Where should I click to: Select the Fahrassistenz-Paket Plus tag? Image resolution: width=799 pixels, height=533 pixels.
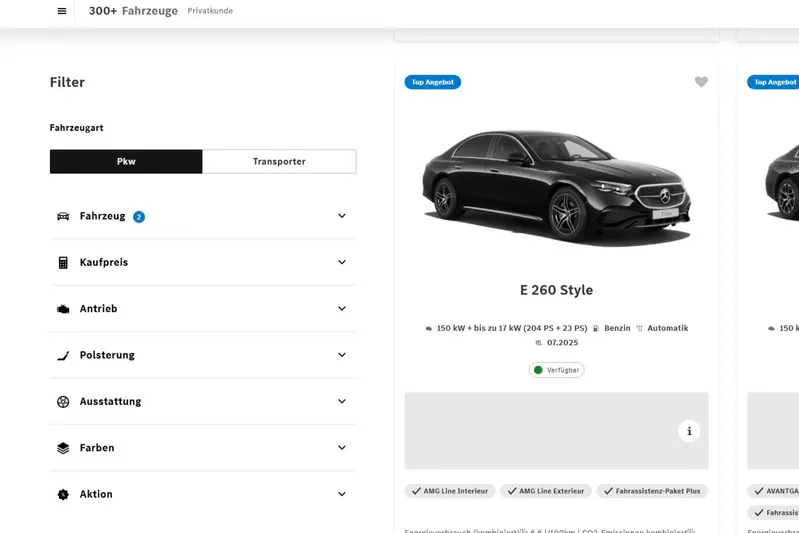point(652,491)
